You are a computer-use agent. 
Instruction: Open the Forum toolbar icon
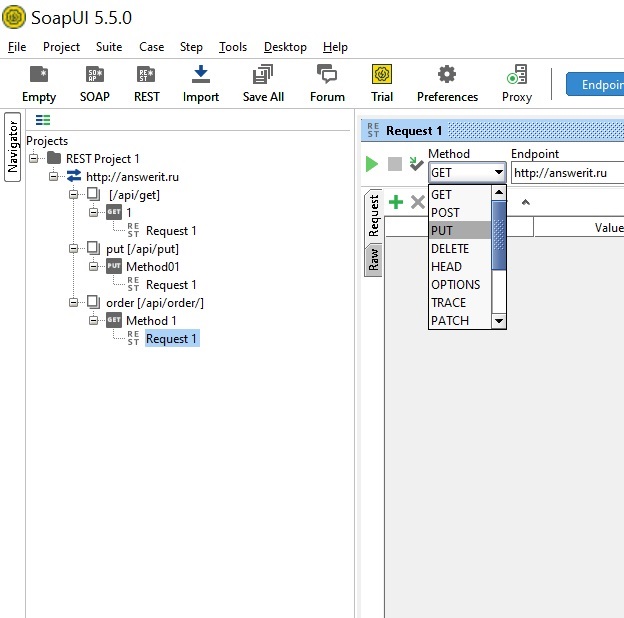(x=327, y=74)
